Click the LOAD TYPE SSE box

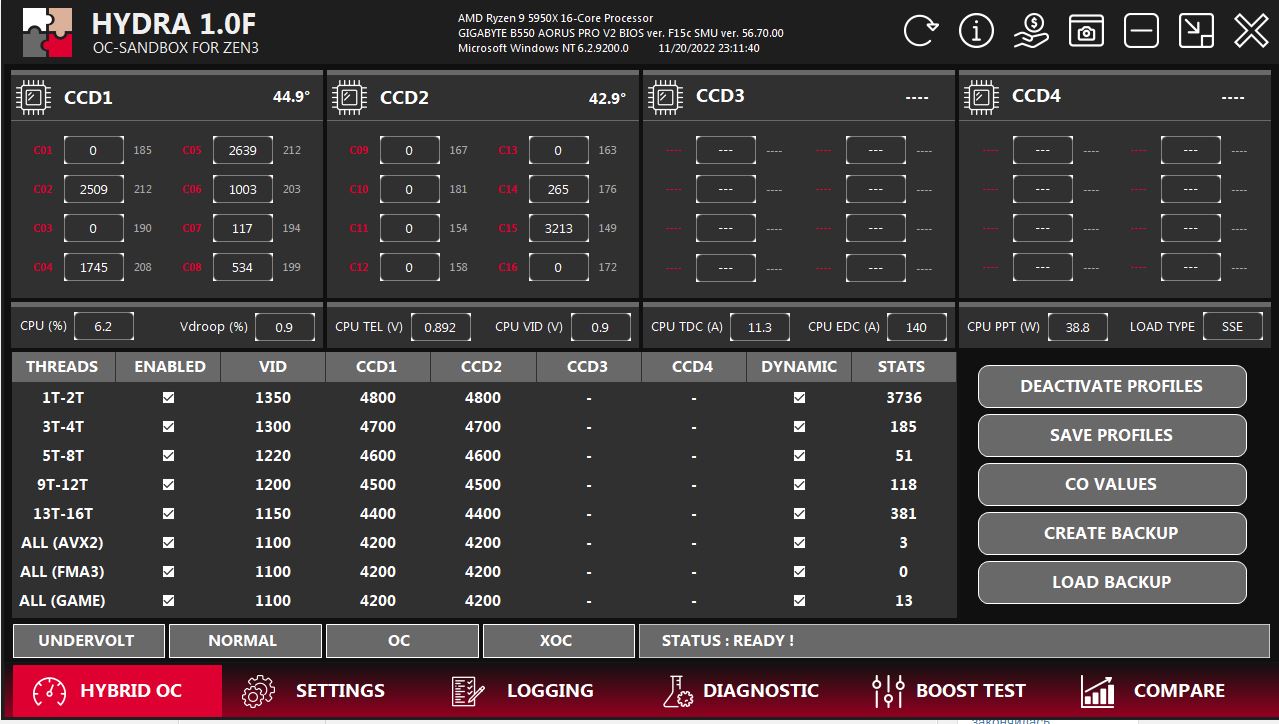1233,327
